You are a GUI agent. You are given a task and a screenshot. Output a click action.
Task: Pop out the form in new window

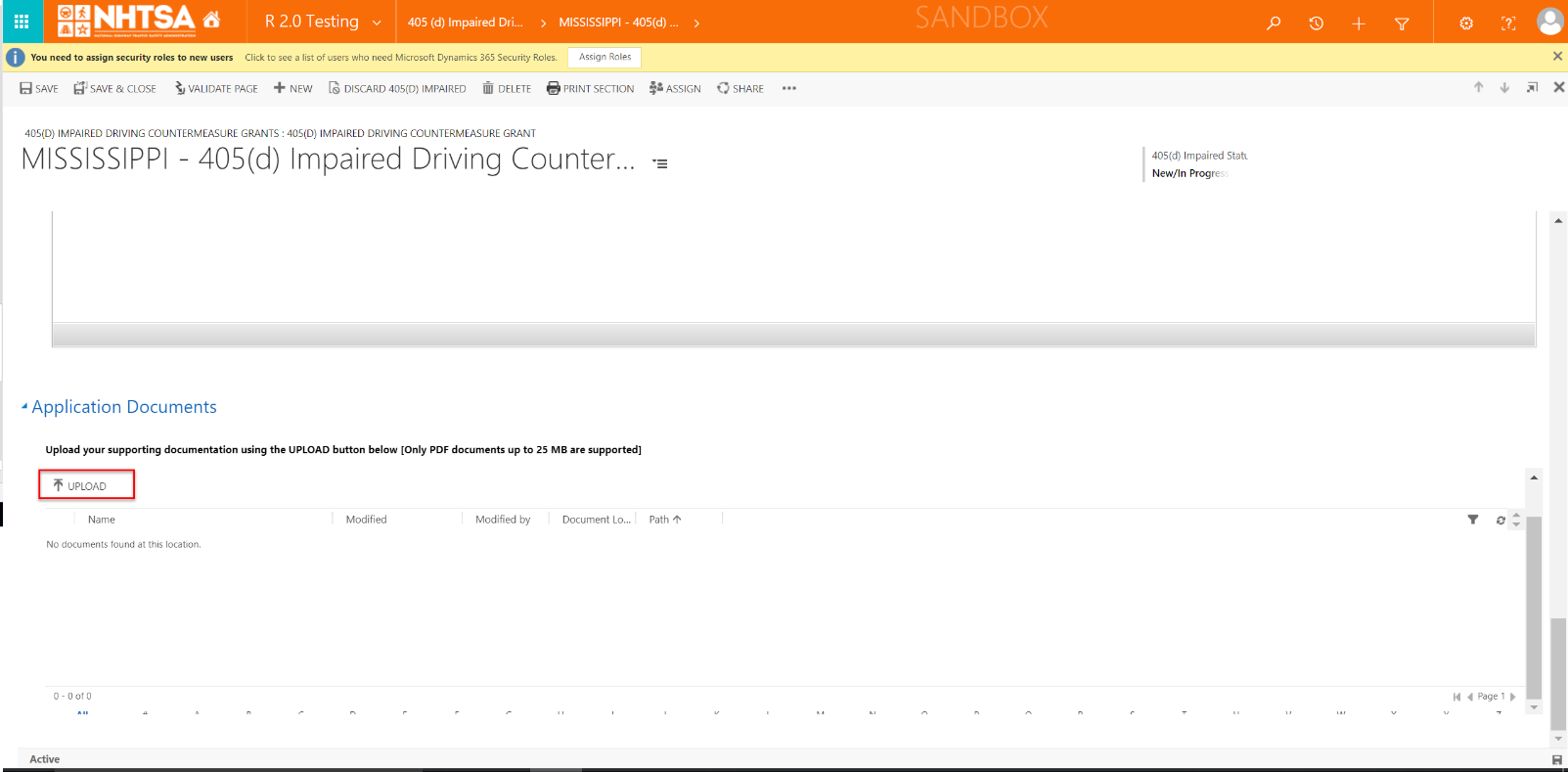pos(1532,87)
